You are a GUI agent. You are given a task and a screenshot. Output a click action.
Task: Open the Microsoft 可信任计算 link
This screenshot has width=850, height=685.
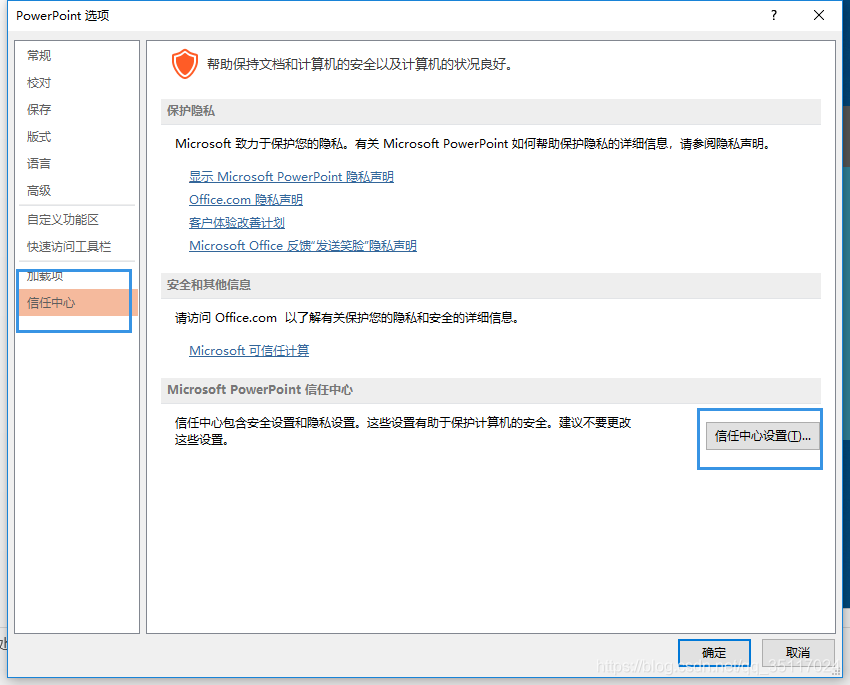pos(249,351)
